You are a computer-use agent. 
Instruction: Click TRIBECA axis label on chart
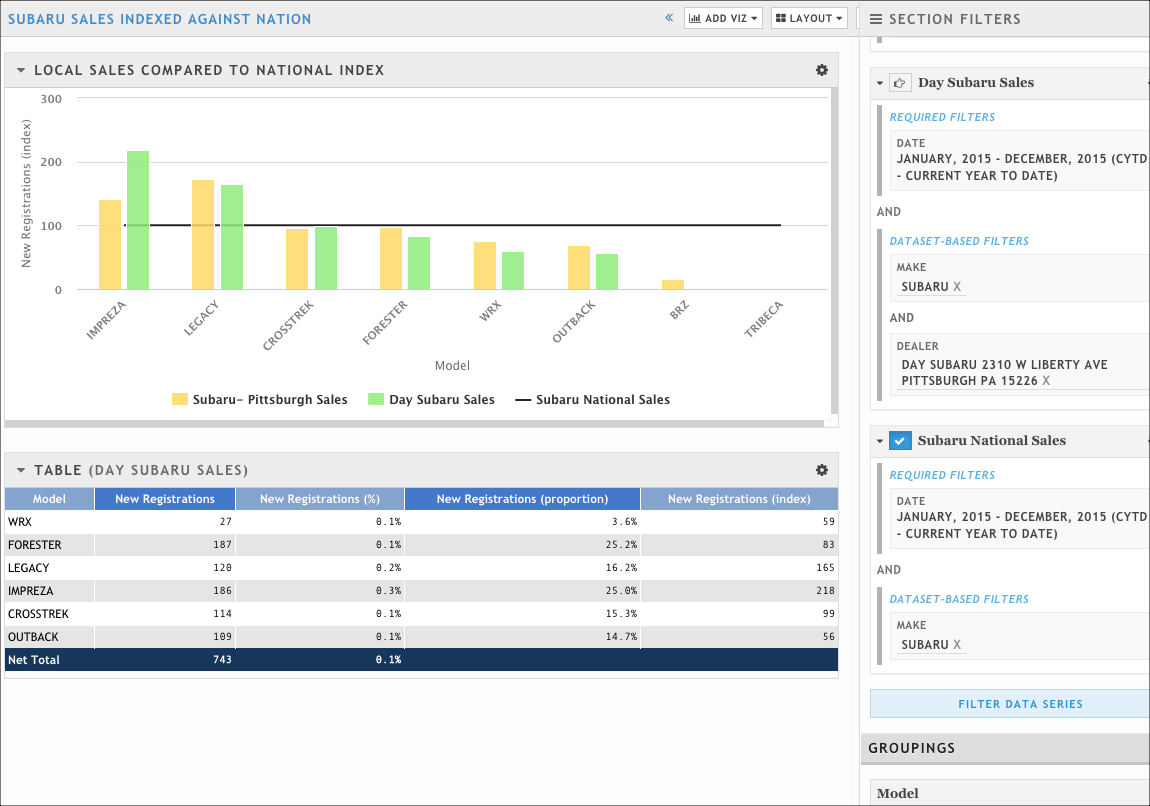(763, 319)
